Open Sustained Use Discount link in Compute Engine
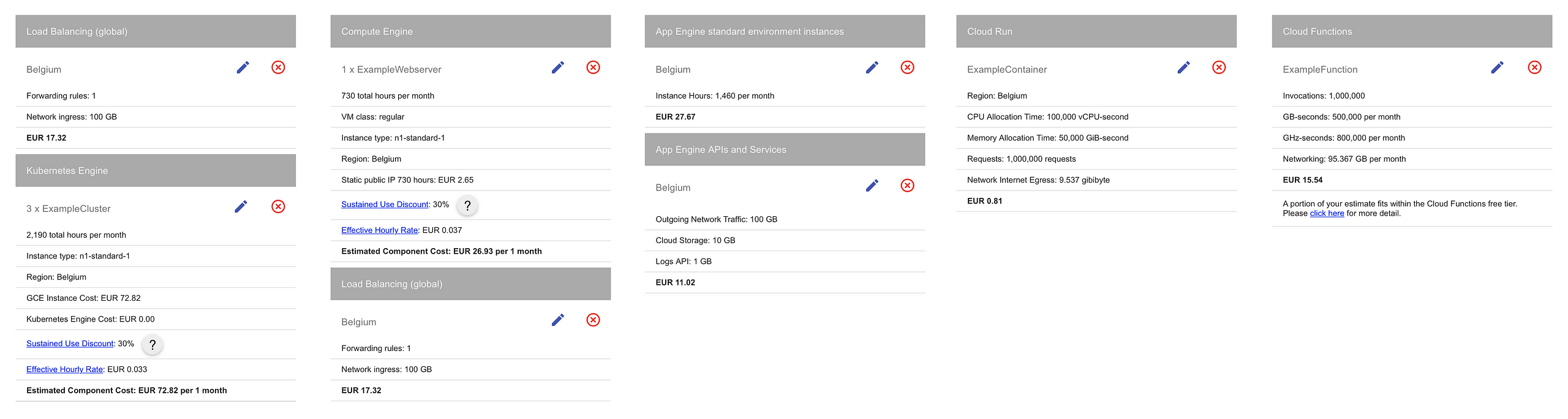This screenshot has width=1568, height=419. point(385,205)
